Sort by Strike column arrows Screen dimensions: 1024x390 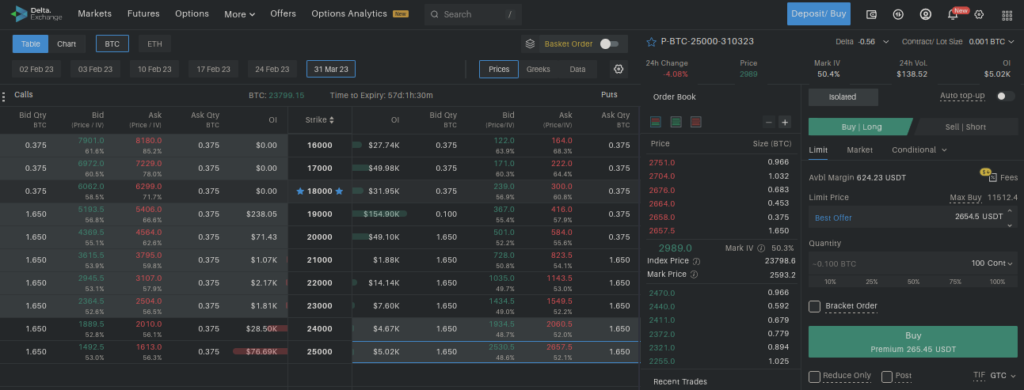coord(332,120)
